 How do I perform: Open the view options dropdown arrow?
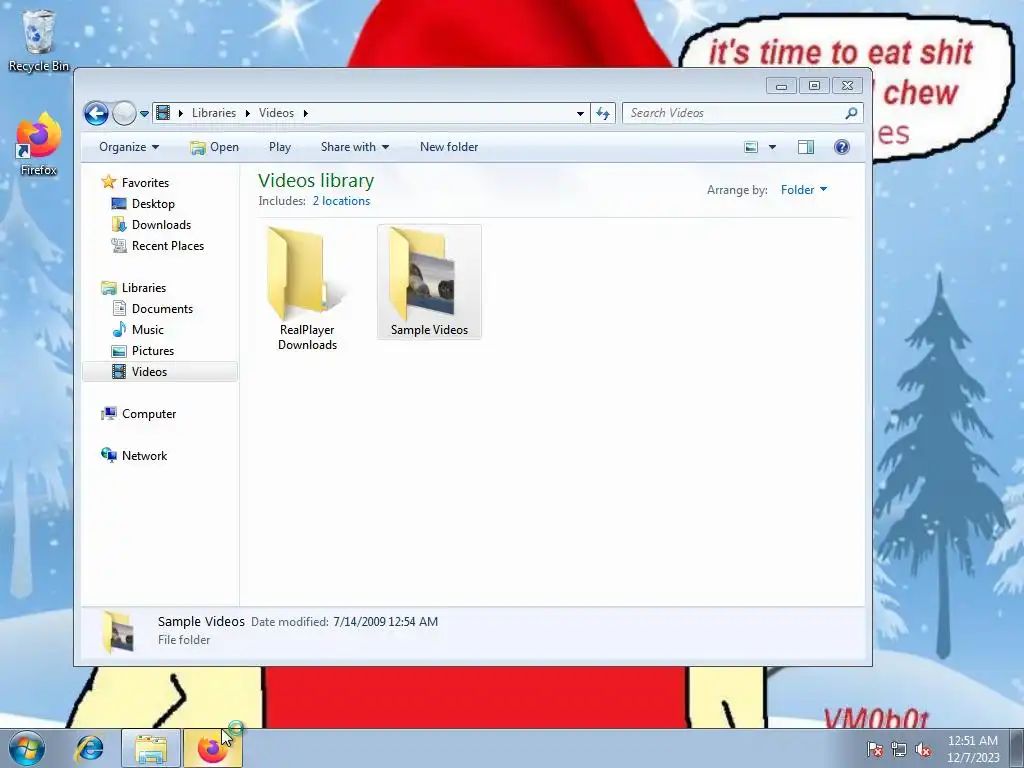point(772,147)
